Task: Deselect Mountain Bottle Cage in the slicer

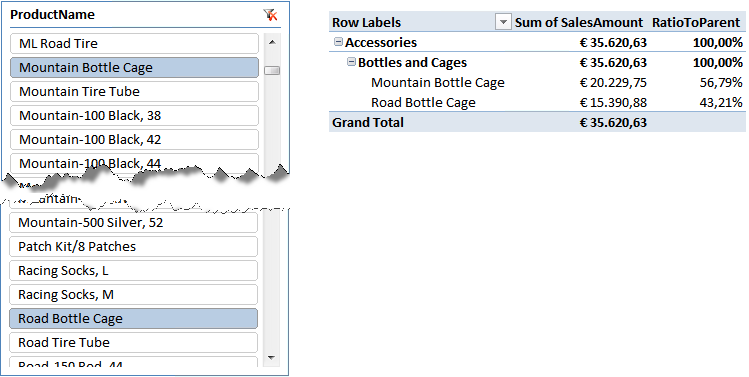Action: [x=134, y=67]
